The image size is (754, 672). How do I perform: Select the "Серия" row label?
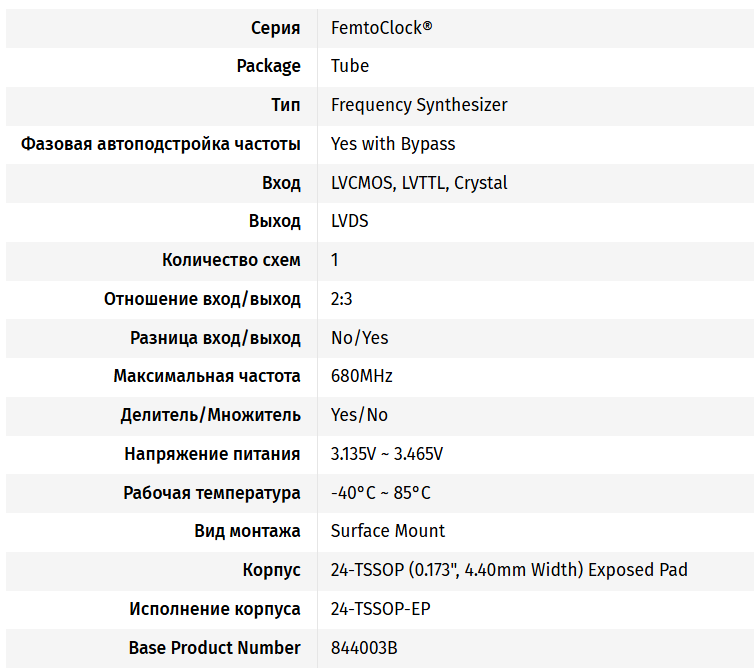(275, 27)
